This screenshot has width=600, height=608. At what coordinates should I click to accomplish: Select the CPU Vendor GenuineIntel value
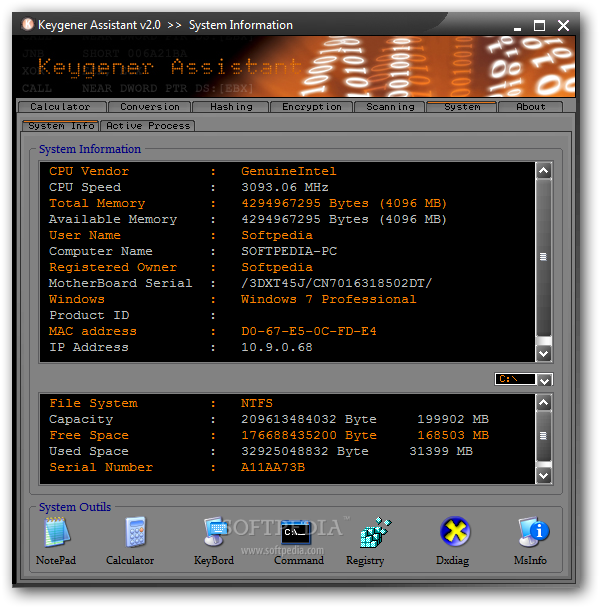[x=289, y=171]
